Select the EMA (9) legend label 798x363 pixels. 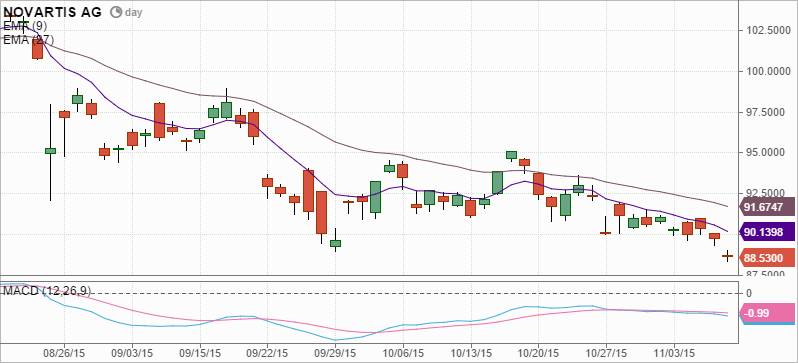point(26,25)
